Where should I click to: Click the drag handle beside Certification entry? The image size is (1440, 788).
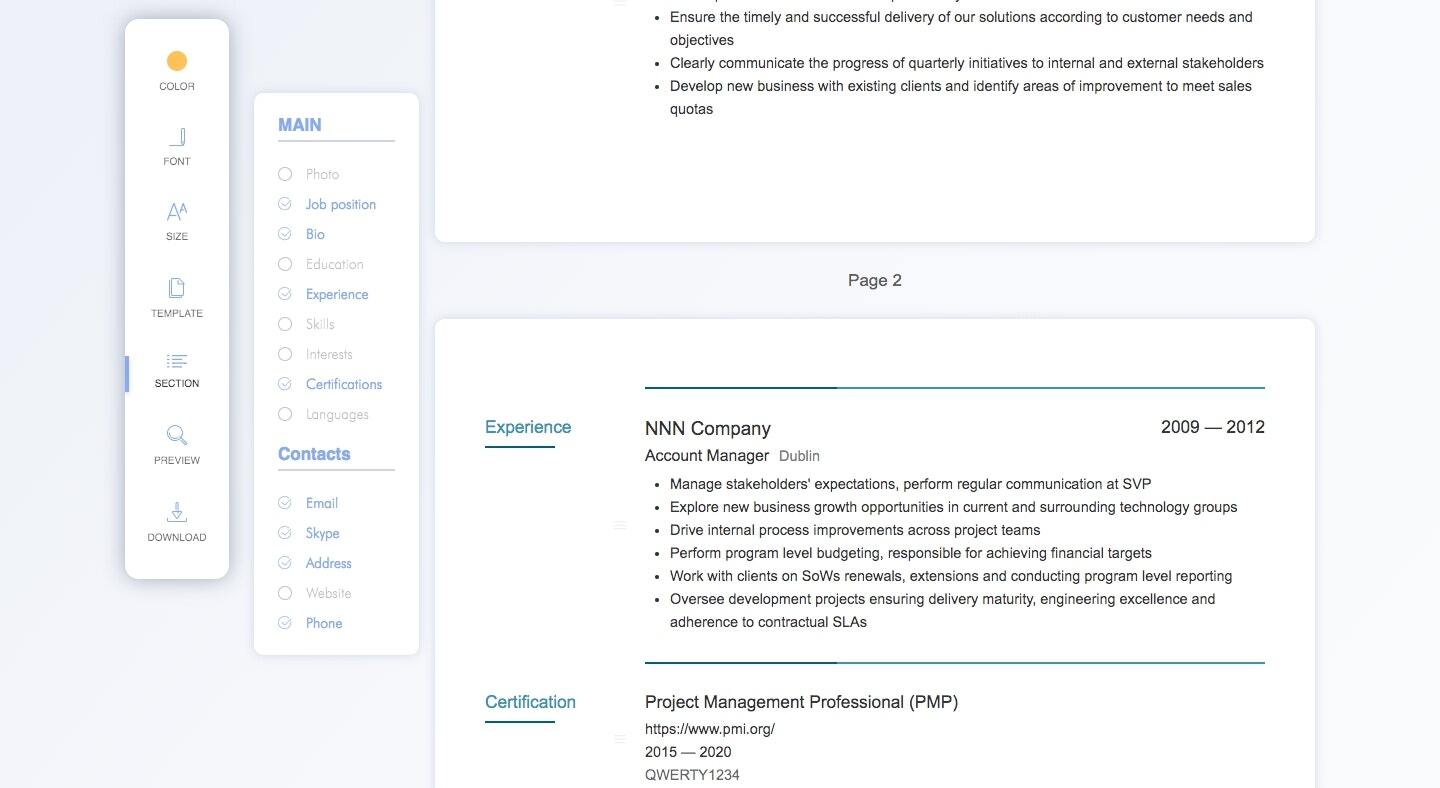pos(620,740)
